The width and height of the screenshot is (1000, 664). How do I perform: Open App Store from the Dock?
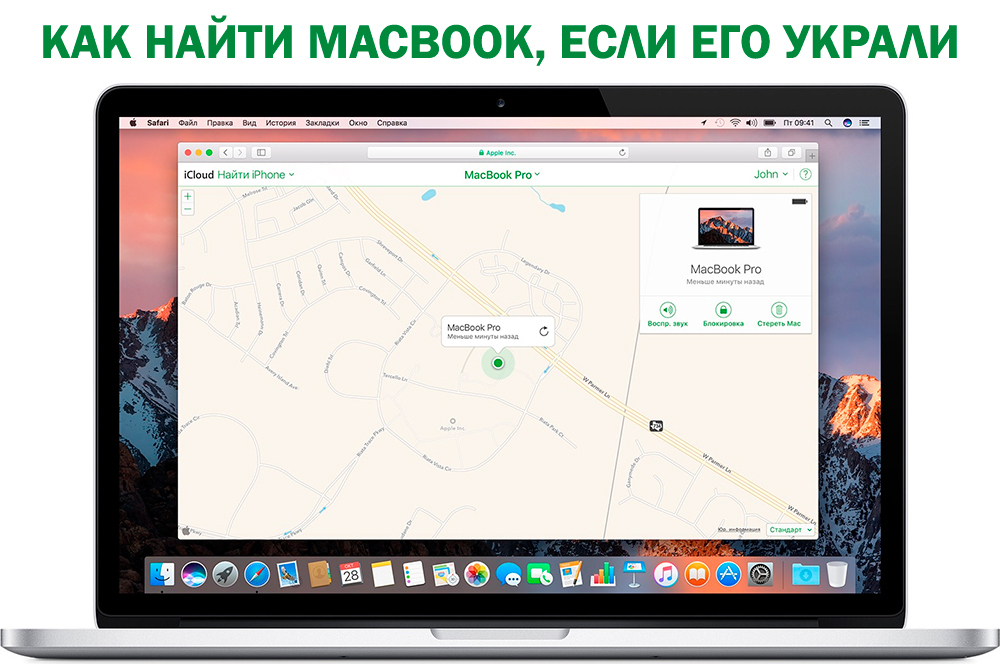[728, 574]
